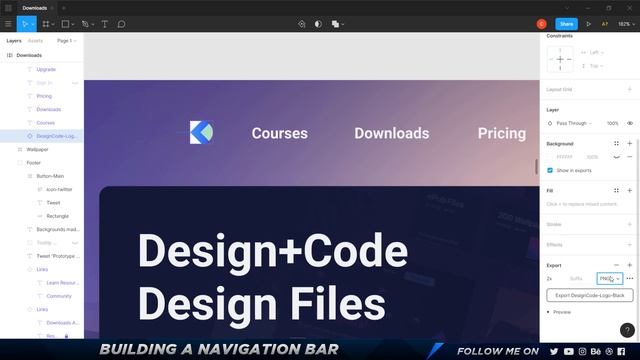Select the icon-twitter layer
Screen dimensions: 640x360
coord(59,189)
